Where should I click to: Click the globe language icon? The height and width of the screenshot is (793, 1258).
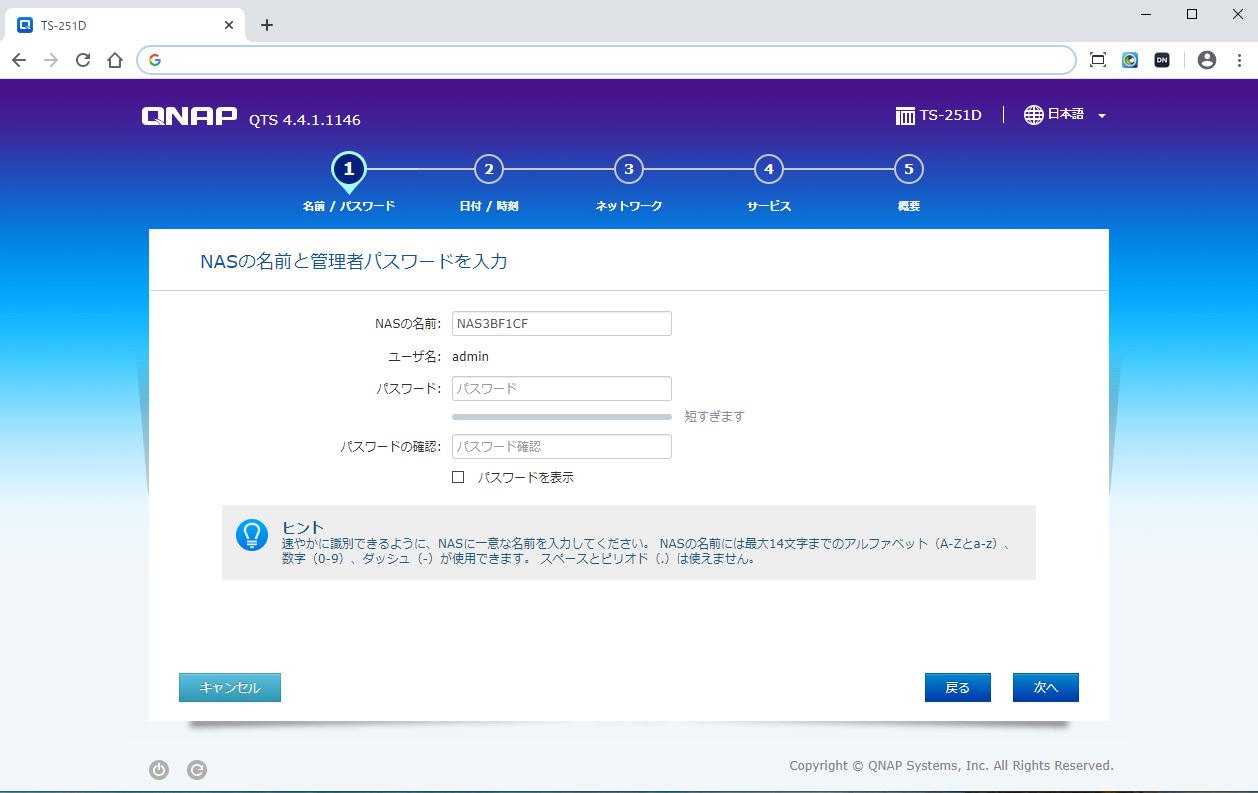1033,115
